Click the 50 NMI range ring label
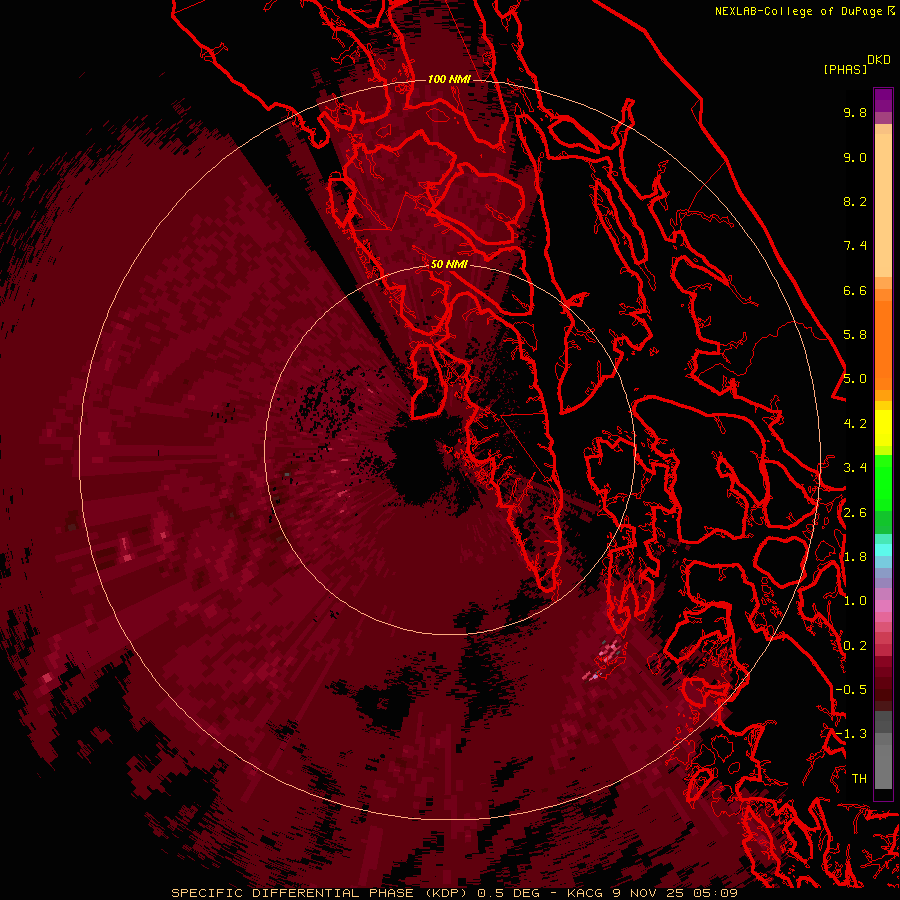 449,264
